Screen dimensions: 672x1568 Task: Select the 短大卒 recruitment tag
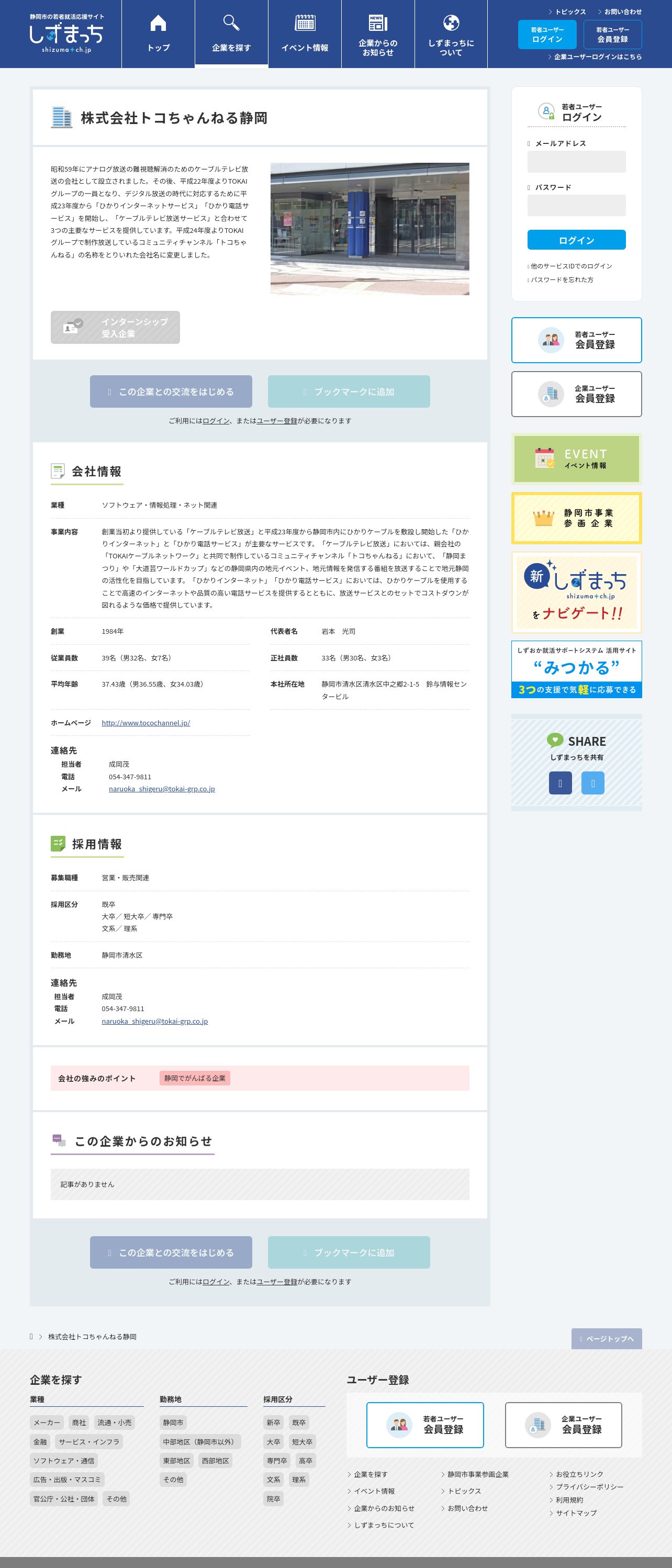coord(302,1442)
